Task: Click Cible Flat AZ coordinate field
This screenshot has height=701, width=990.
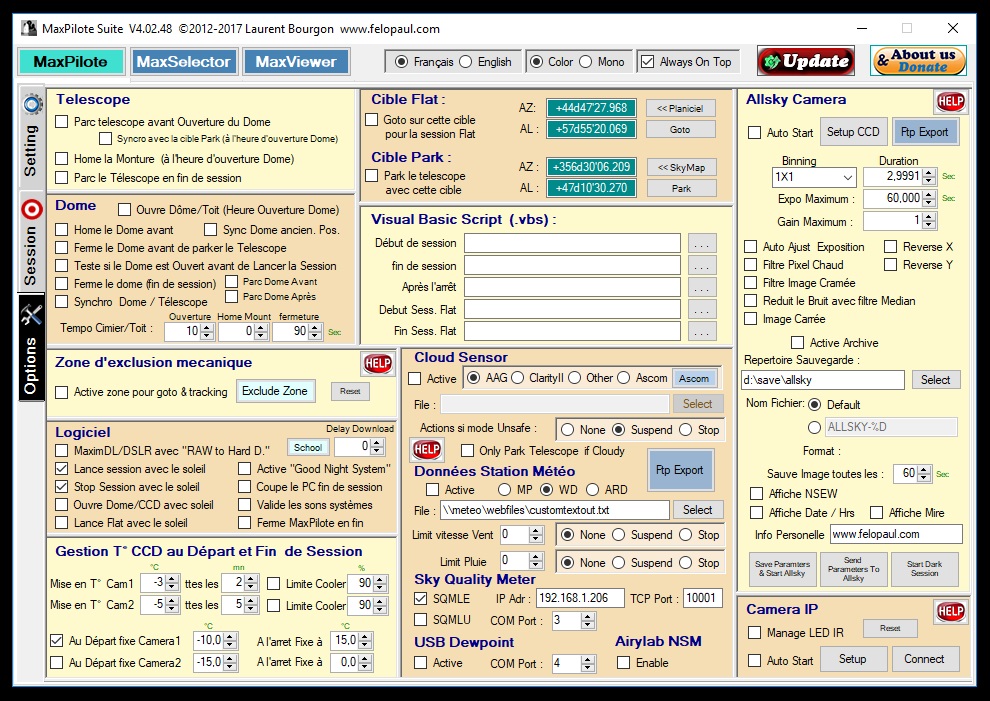Action: click(x=592, y=108)
